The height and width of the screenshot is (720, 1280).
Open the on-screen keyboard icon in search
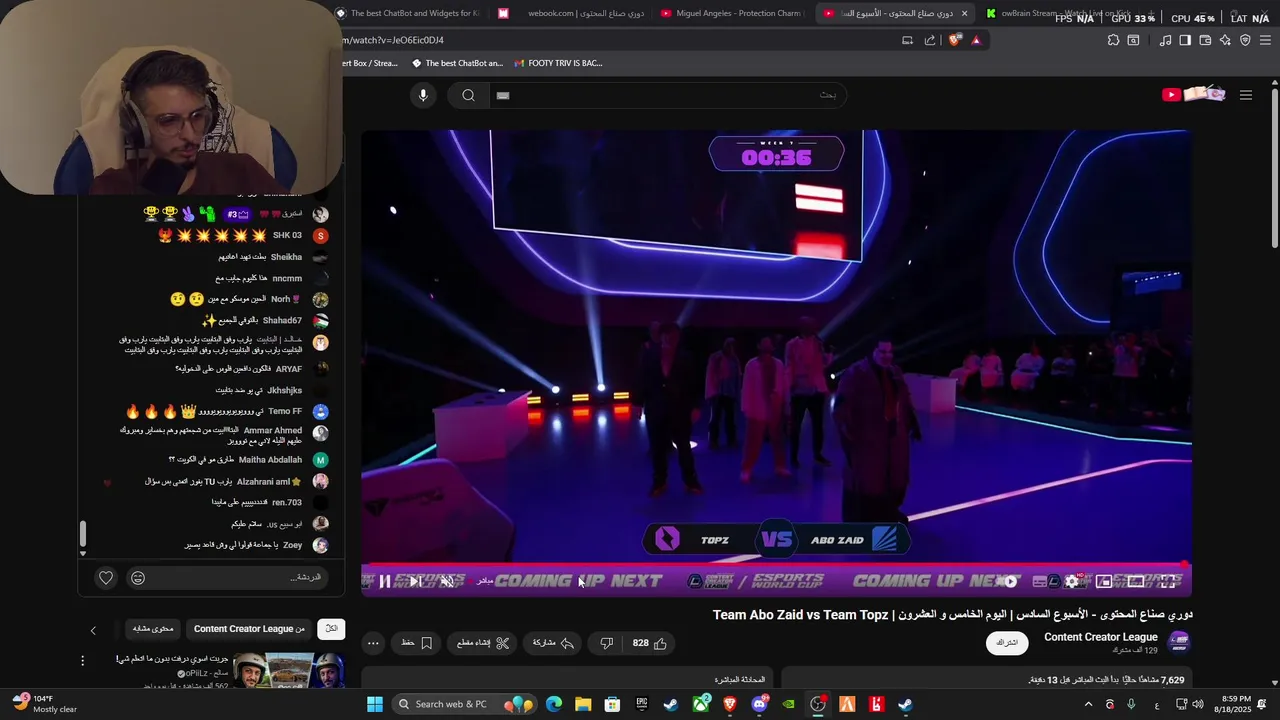click(x=503, y=95)
